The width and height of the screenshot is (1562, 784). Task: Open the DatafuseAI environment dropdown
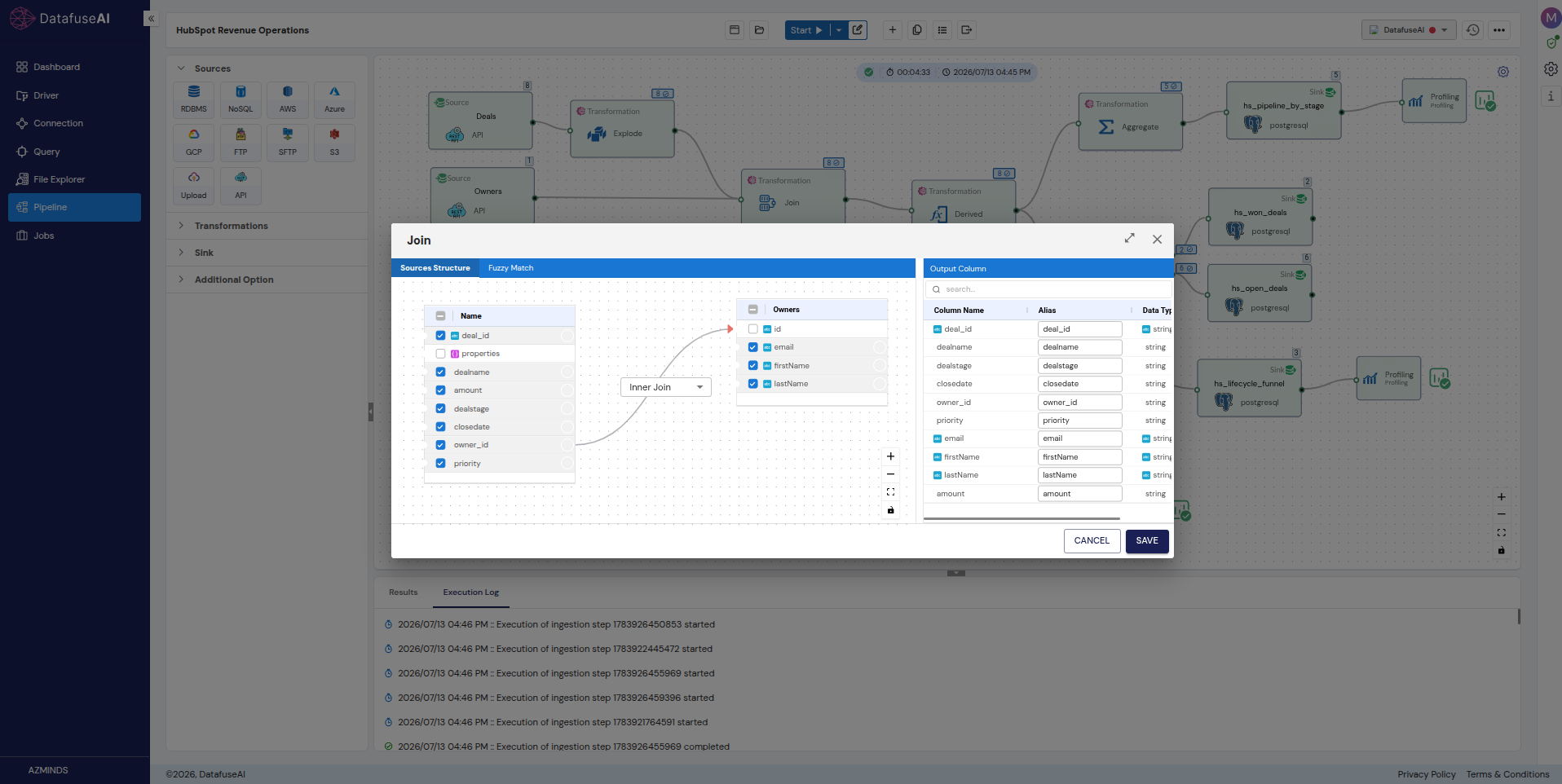pyautogui.click(x=1410, y=30)
